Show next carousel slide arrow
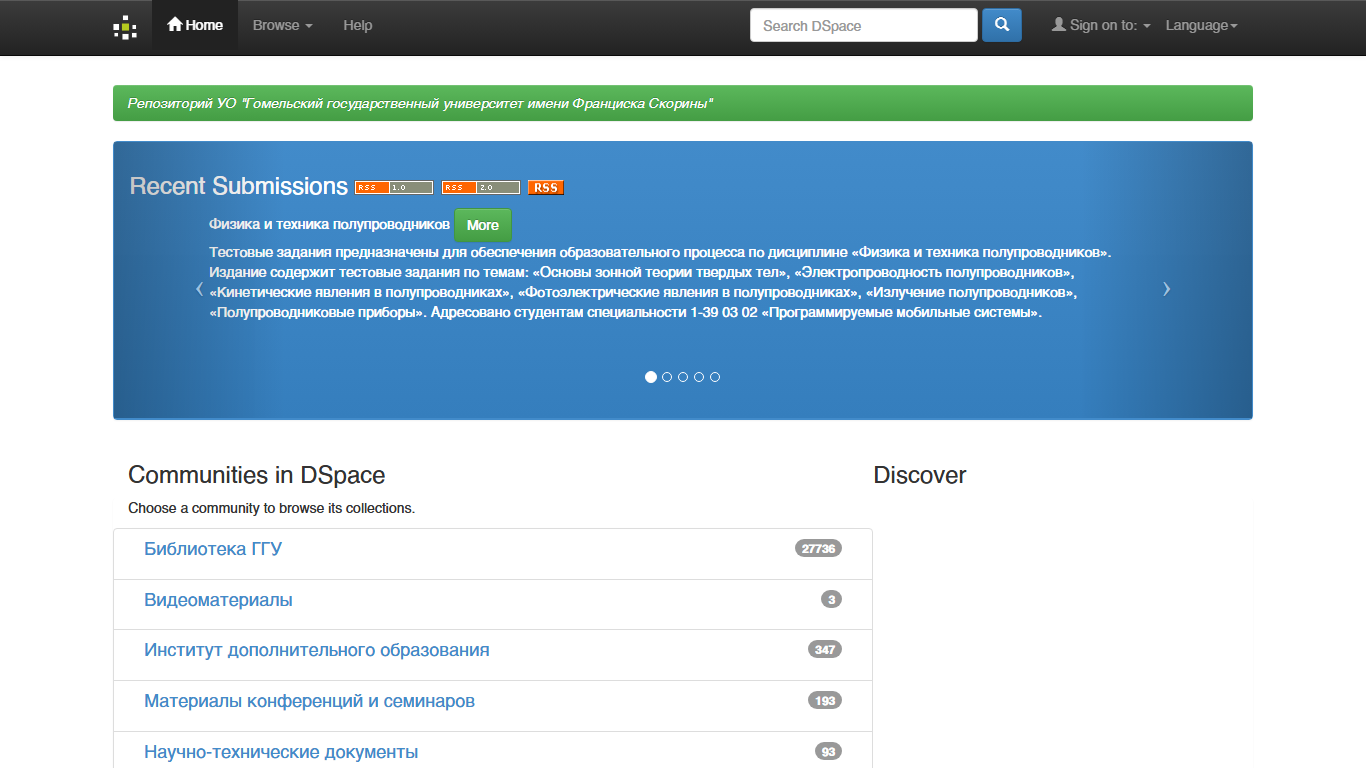 click(x=1166, y=289)
